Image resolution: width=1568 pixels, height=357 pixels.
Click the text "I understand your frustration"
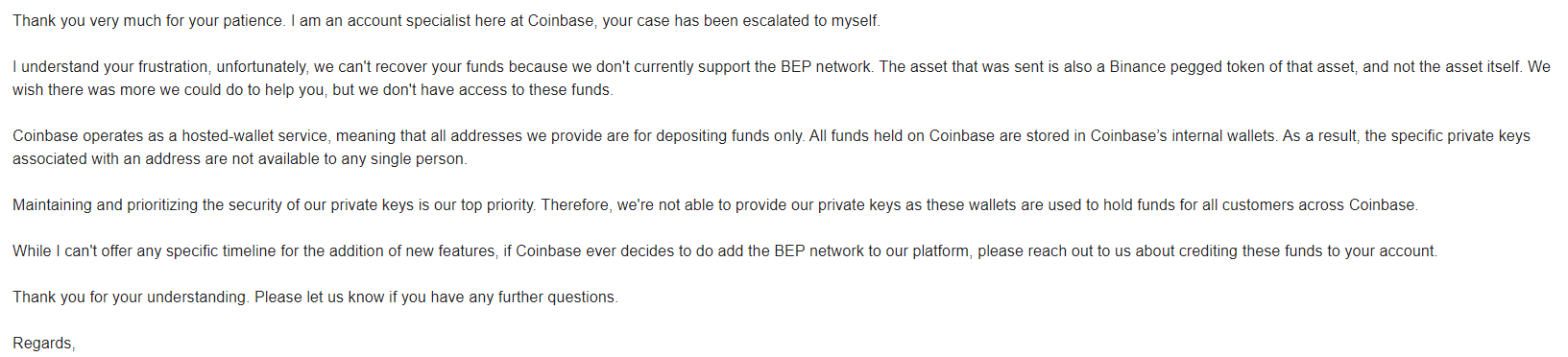[110, 67]
